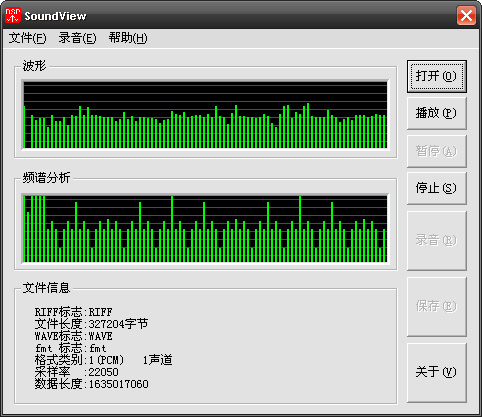
Task: Open the 关于(V) about dialog
Action: [436, 372]
